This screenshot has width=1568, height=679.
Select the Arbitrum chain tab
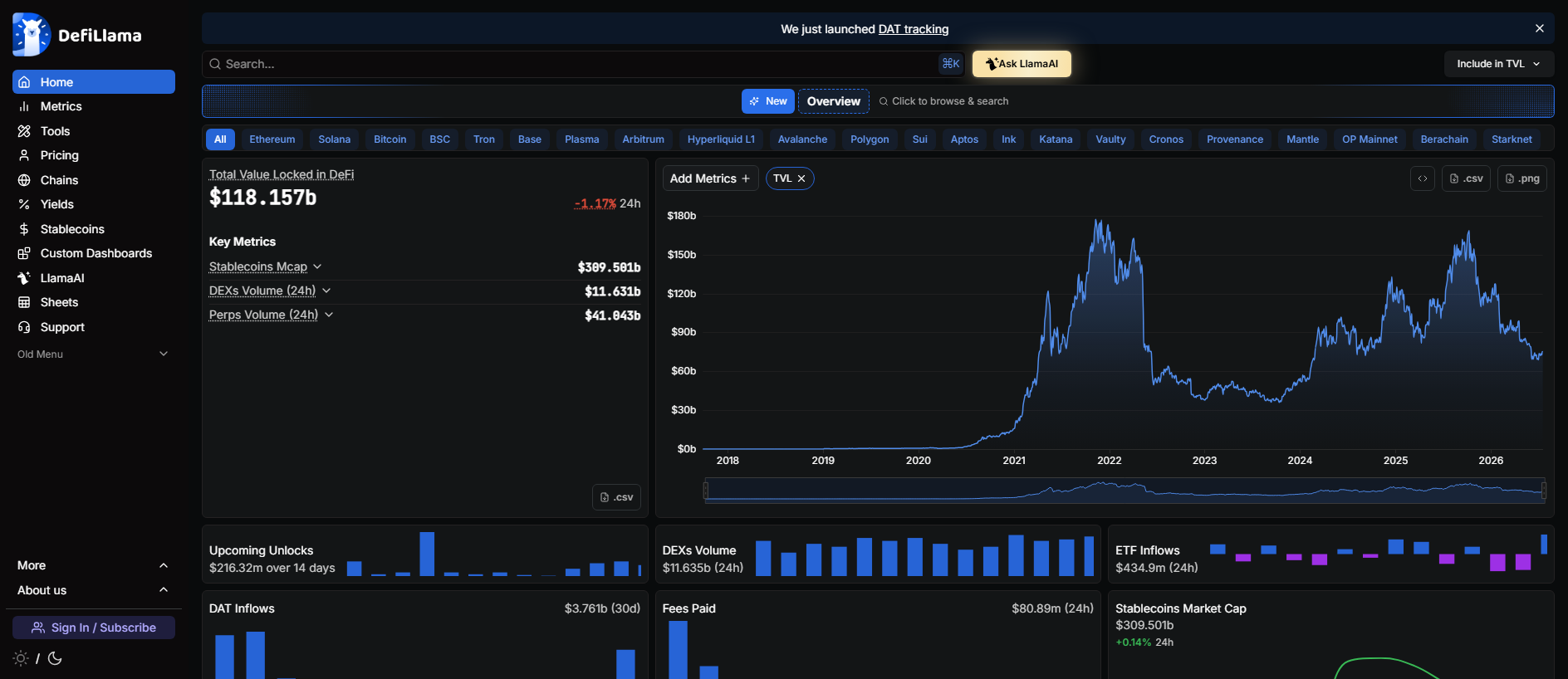[644, 139]
